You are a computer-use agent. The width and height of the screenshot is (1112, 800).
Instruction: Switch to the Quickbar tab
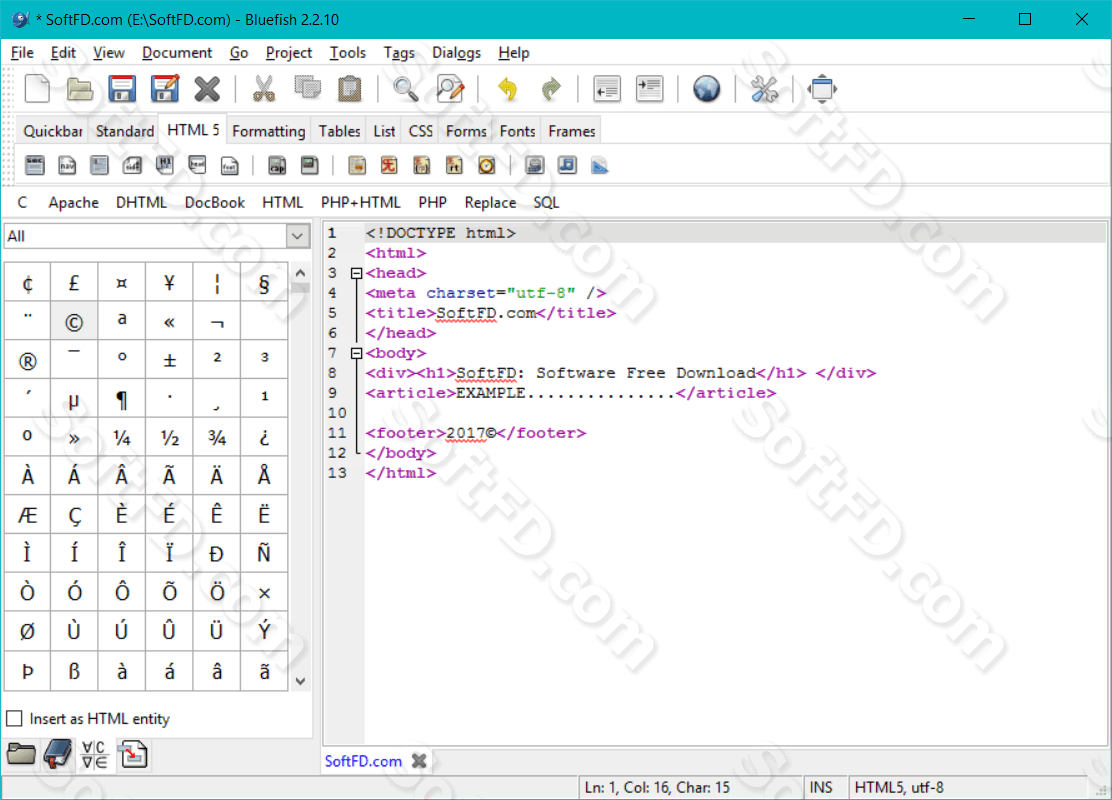[52, 131]
